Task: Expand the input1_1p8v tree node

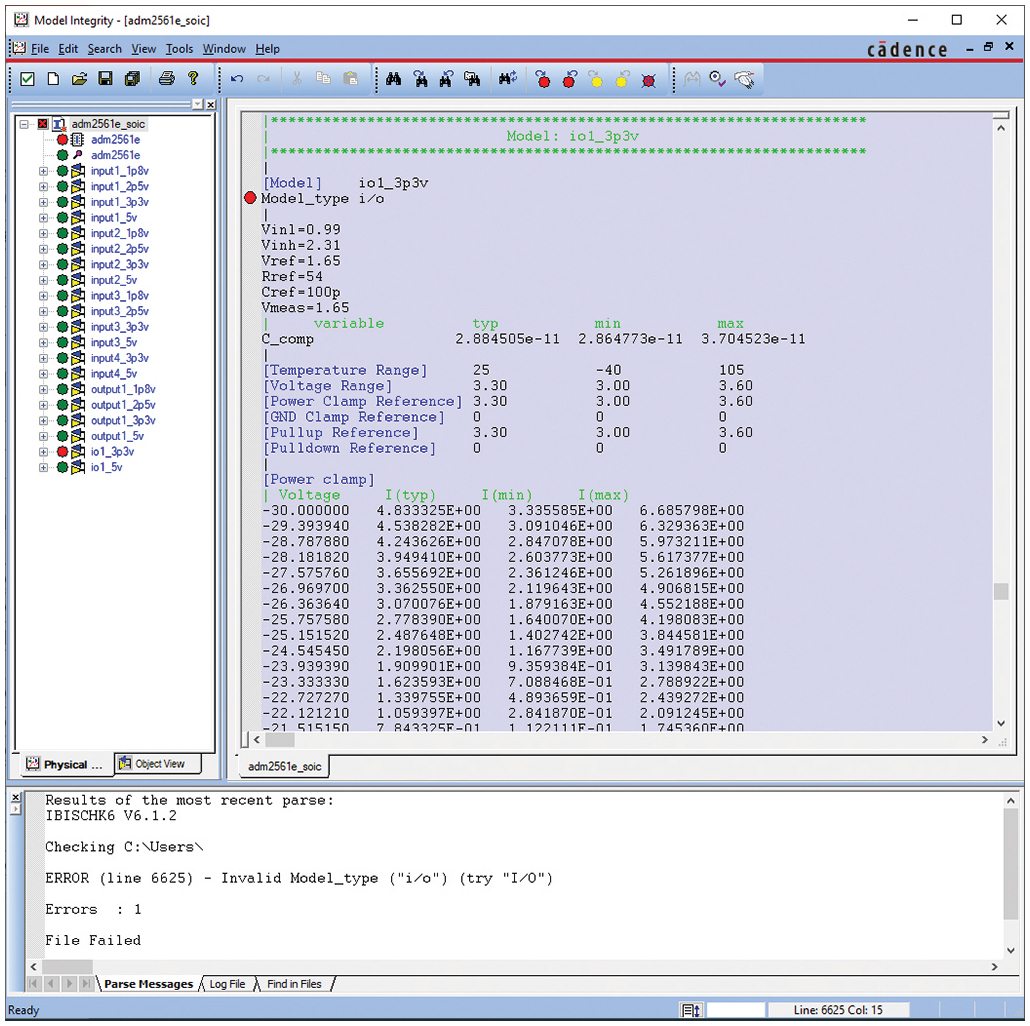Action: 43,171
